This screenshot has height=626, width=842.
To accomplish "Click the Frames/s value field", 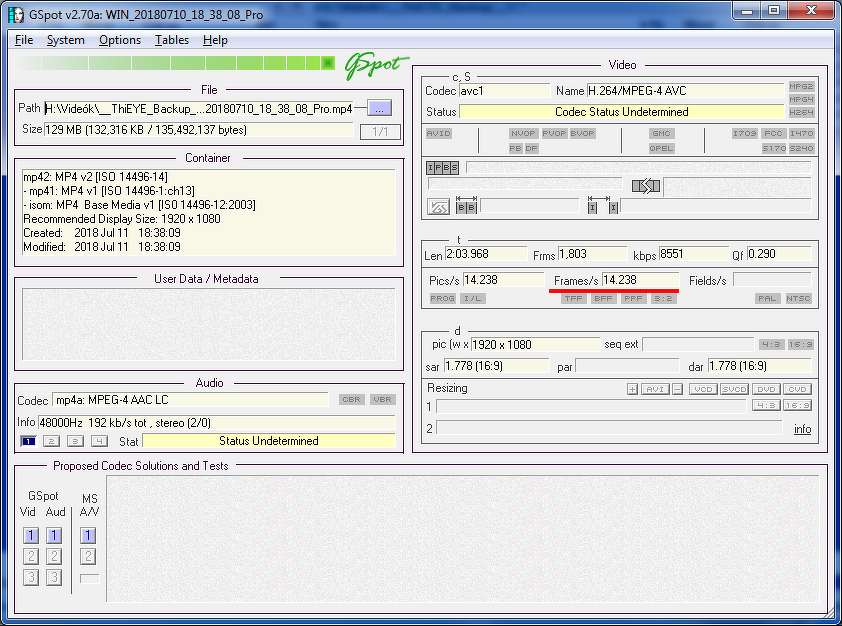I will [x=641, y=280].
